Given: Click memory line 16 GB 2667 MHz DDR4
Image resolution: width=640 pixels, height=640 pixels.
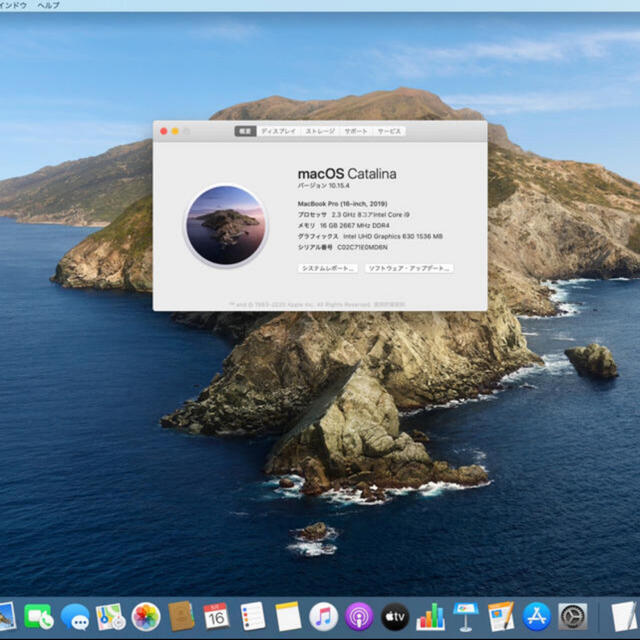Looking at the screenshot, I should click(343, 226).
